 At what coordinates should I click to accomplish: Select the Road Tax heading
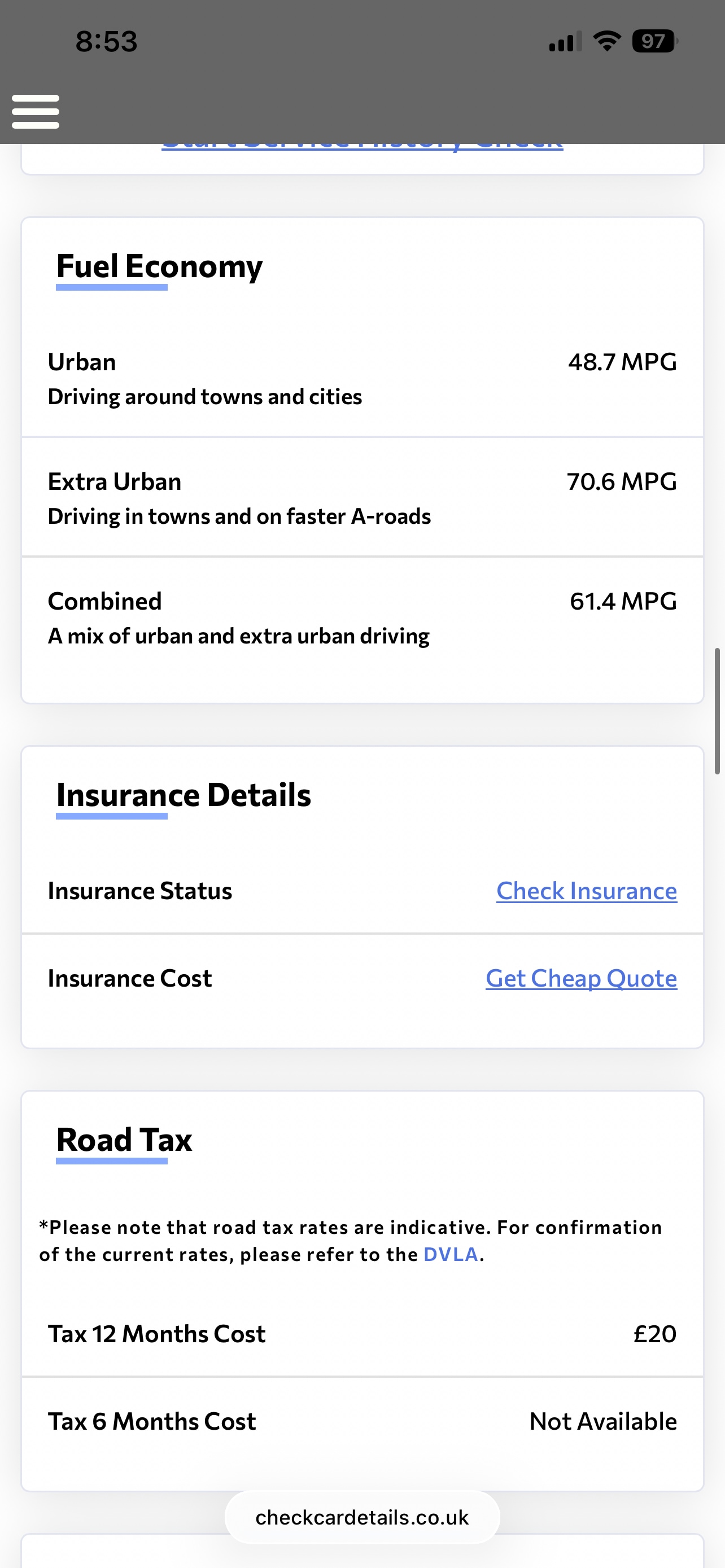click(124, 1140)
